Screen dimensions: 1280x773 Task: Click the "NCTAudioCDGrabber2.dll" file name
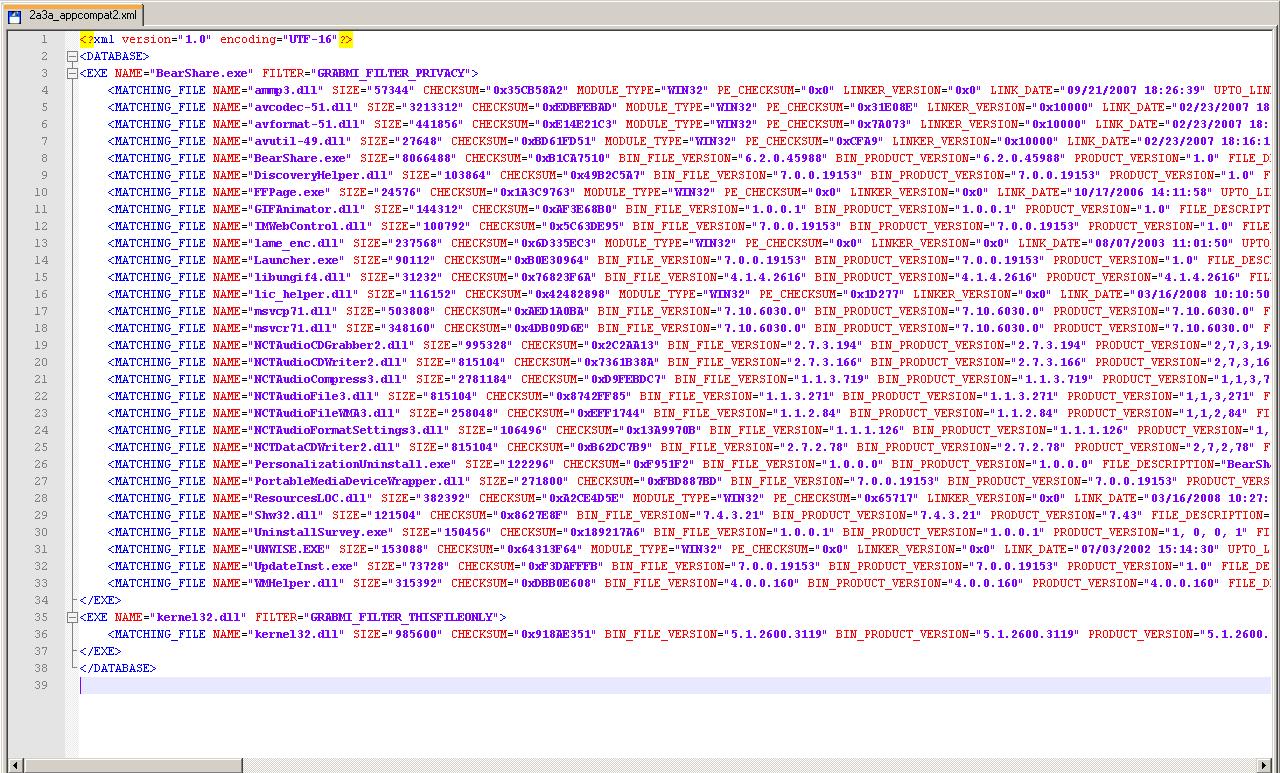coord(331,345)
